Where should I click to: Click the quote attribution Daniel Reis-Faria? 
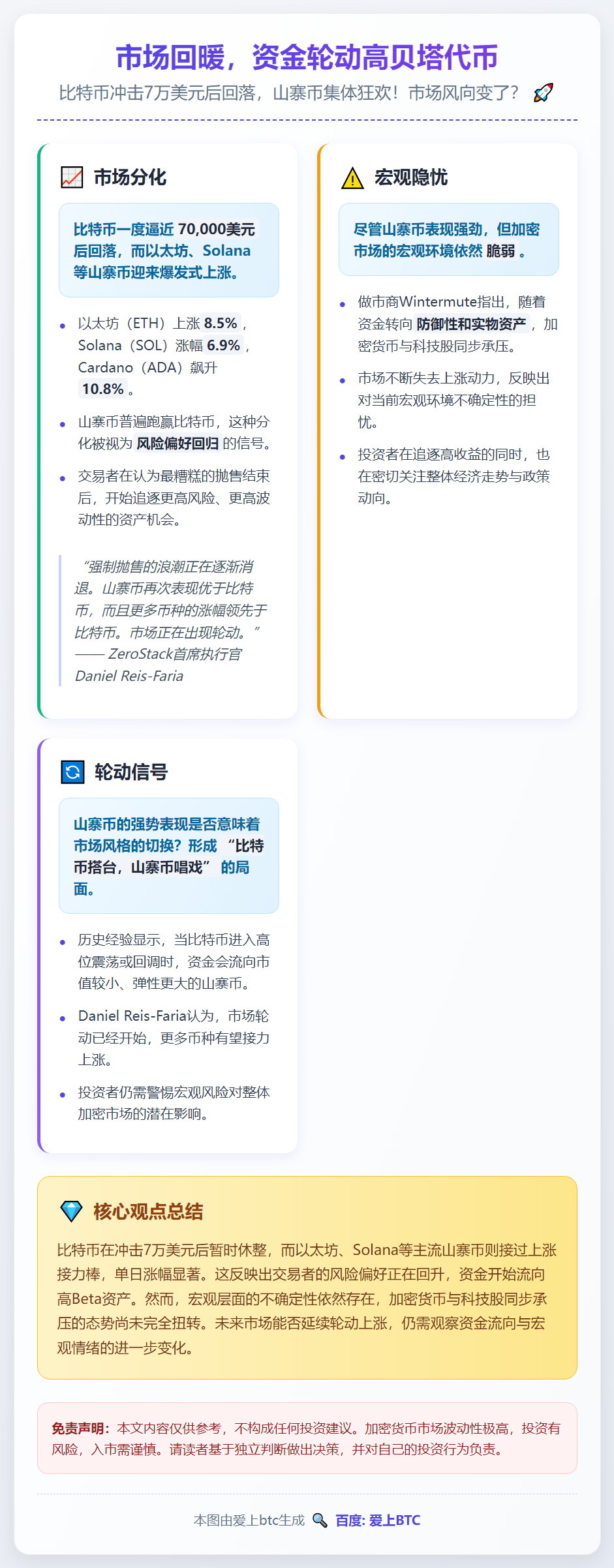pyautogui.click(x=129, y=676)
